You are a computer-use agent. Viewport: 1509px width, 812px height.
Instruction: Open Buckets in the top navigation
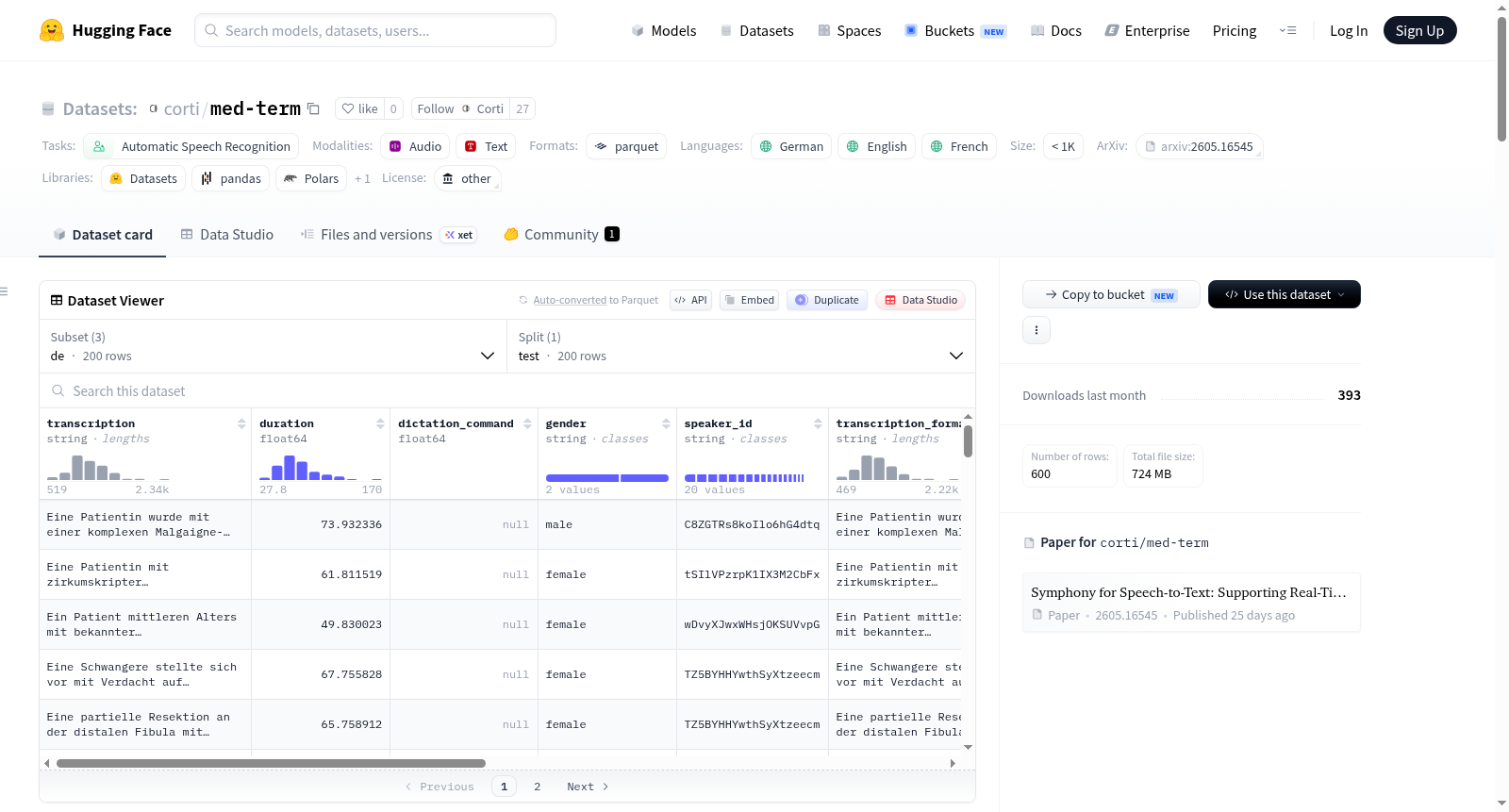click(955, 31)
